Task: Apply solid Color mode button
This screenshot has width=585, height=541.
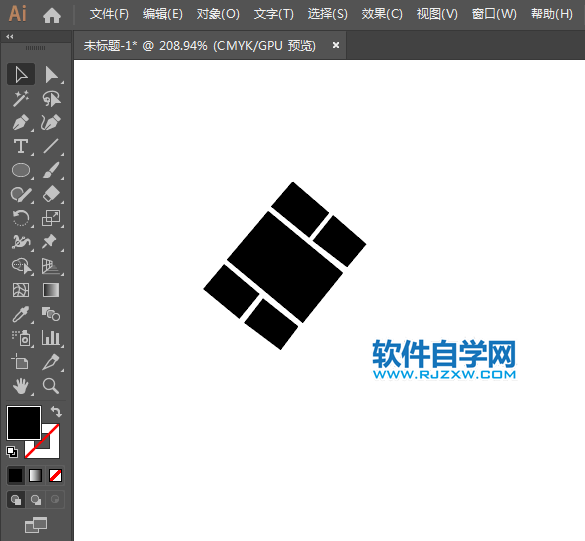Action: (16, 475)
